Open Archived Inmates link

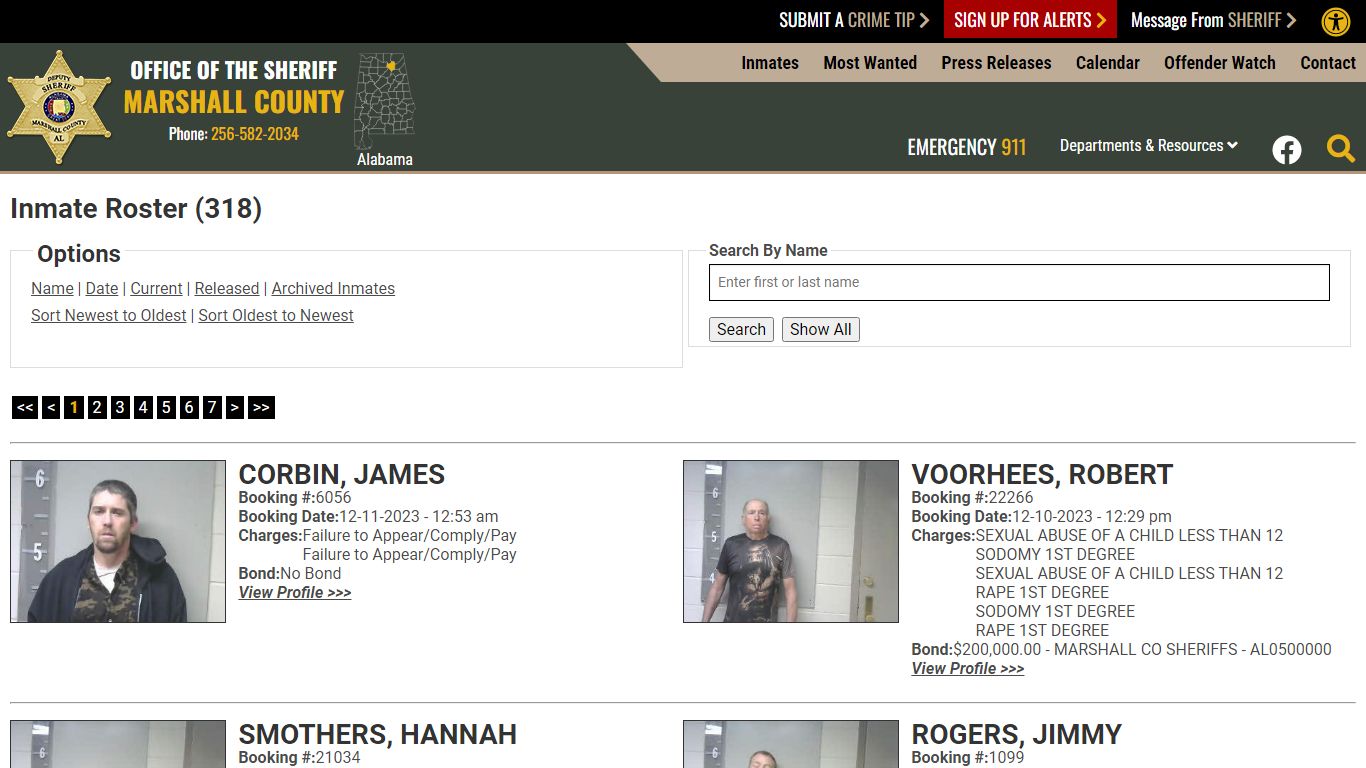coord(333,288)
